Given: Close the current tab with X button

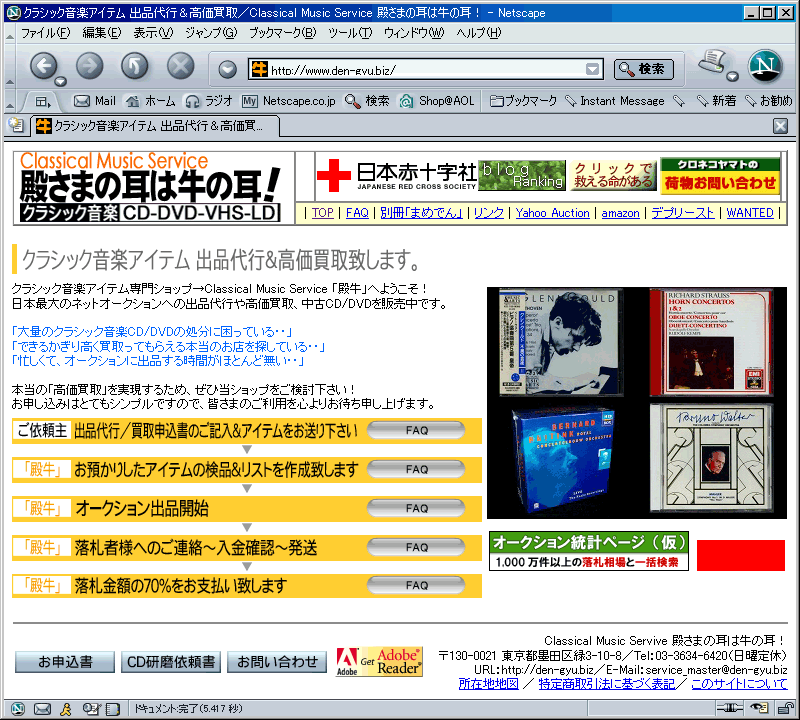Looking at the screenshot, I should tap(780, 126).
